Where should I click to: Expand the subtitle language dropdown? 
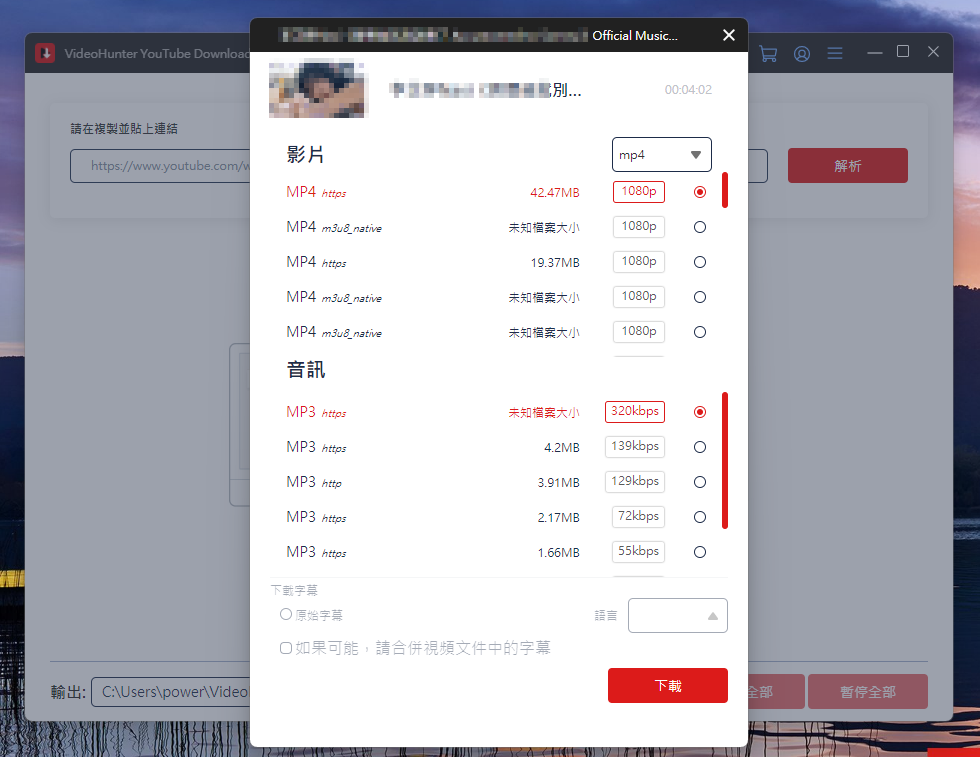tap(677, 616)
